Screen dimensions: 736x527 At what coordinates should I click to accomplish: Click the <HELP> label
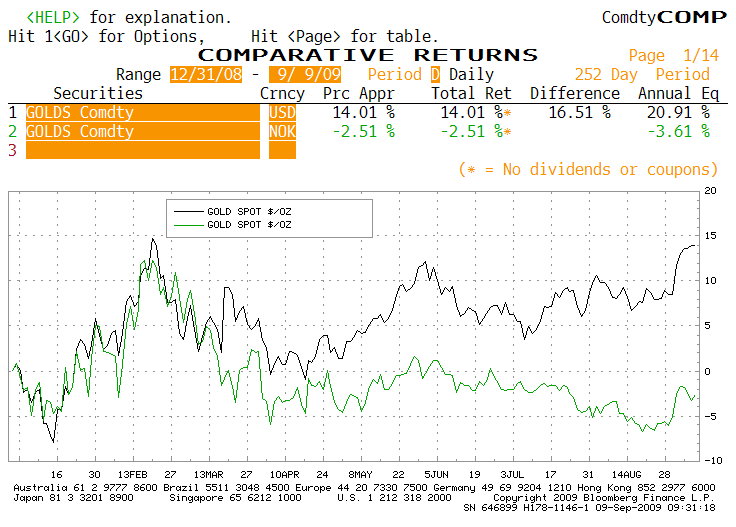[53, 17]
